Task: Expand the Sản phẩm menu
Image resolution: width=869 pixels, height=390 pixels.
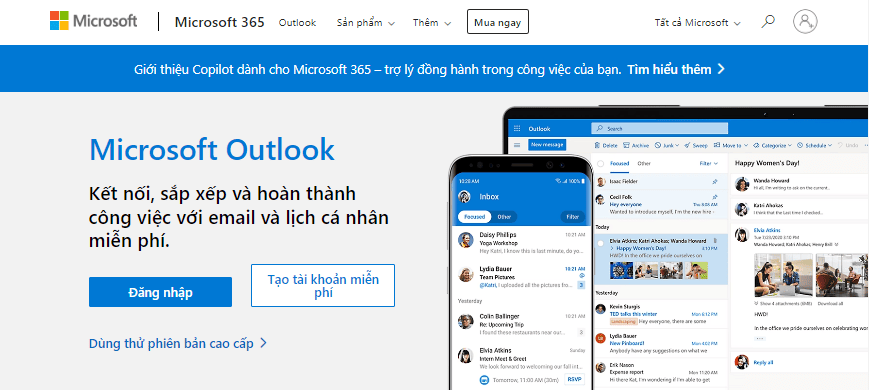Action: point(366,23)
